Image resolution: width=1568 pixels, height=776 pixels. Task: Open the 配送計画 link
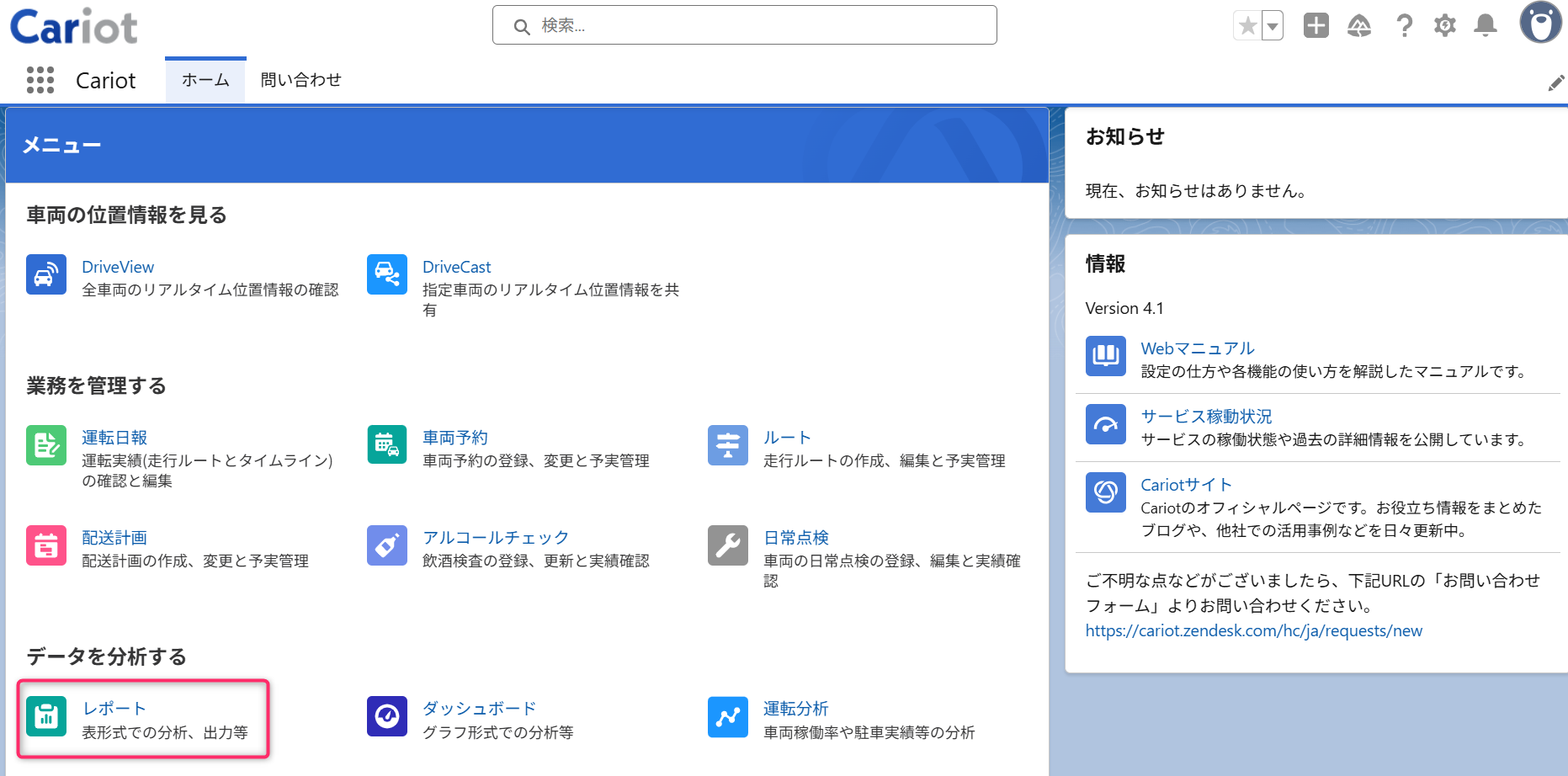114,538
